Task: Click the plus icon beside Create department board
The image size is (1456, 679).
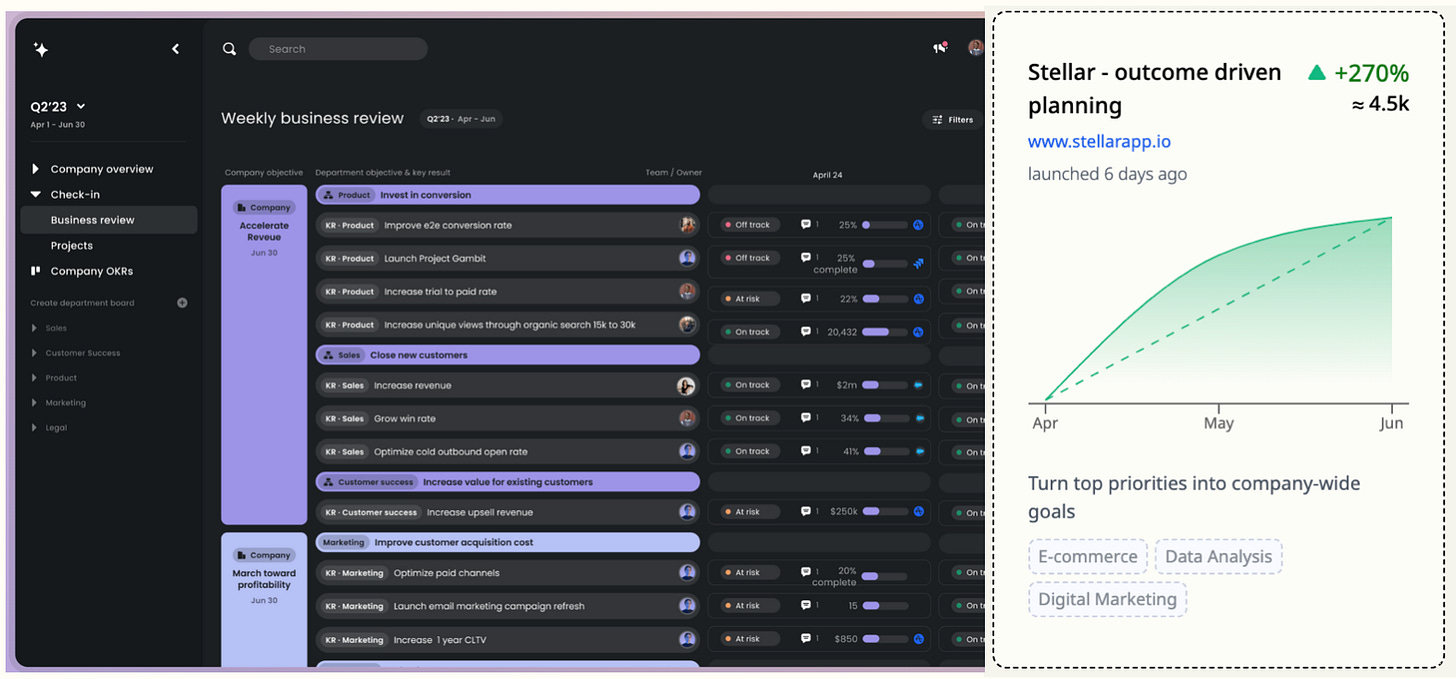Action: click(182, 303)
